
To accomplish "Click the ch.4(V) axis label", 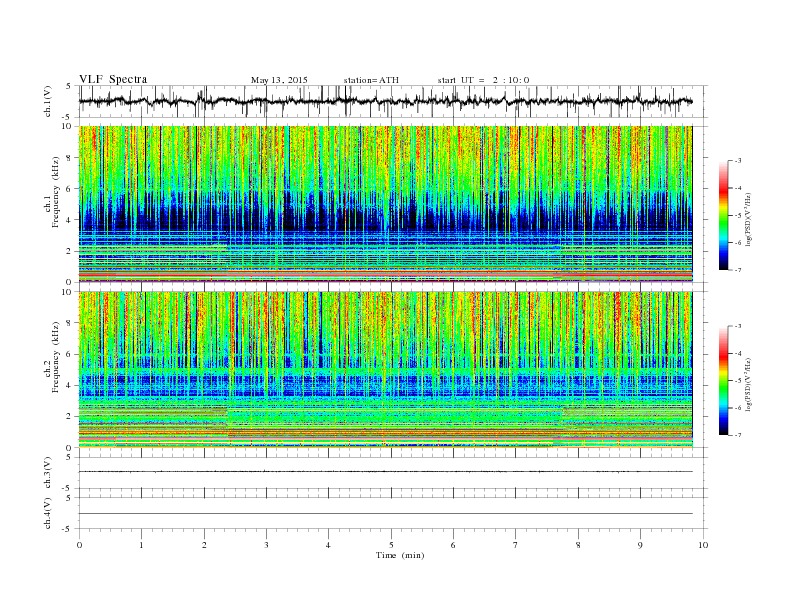I will 48,514.
